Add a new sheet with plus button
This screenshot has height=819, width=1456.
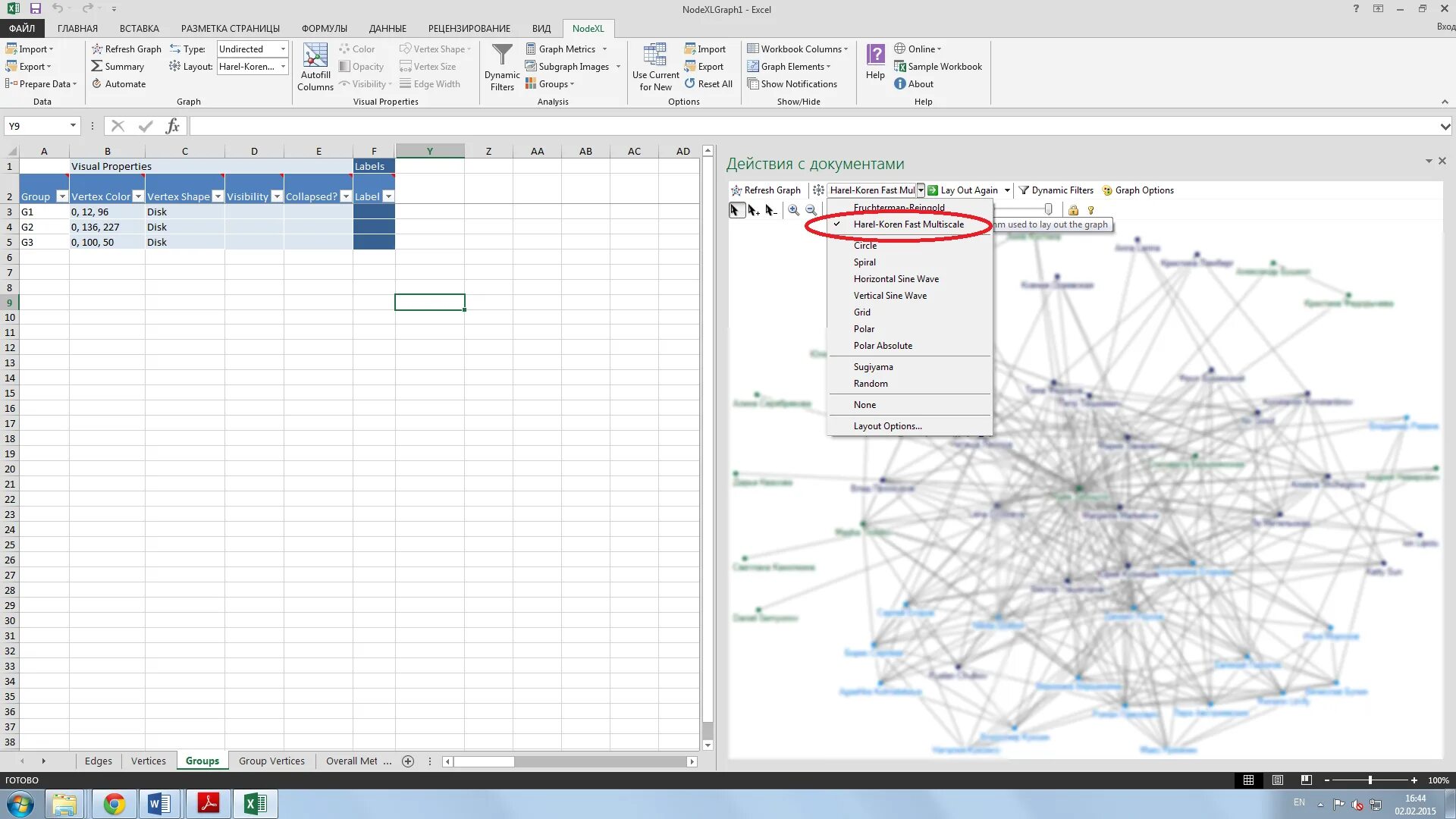[x=408, y=761]
